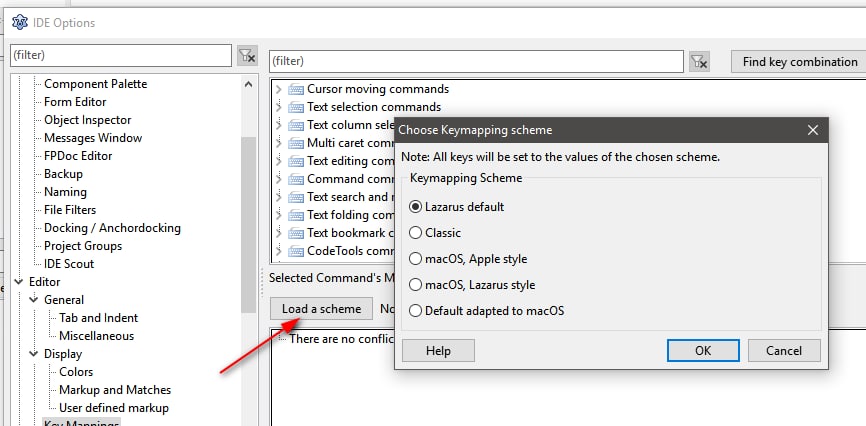Open Form Editor options

click(75, 102)
